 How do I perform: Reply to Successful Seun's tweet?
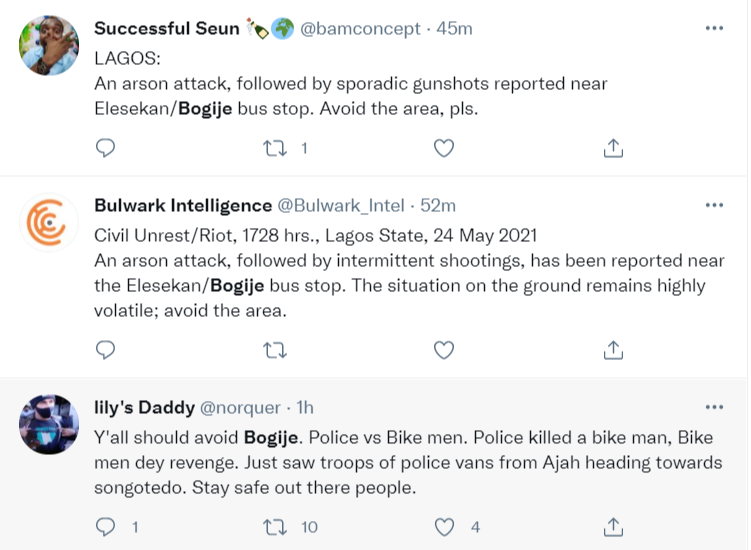pyautogui.click(x=105, y=148)
